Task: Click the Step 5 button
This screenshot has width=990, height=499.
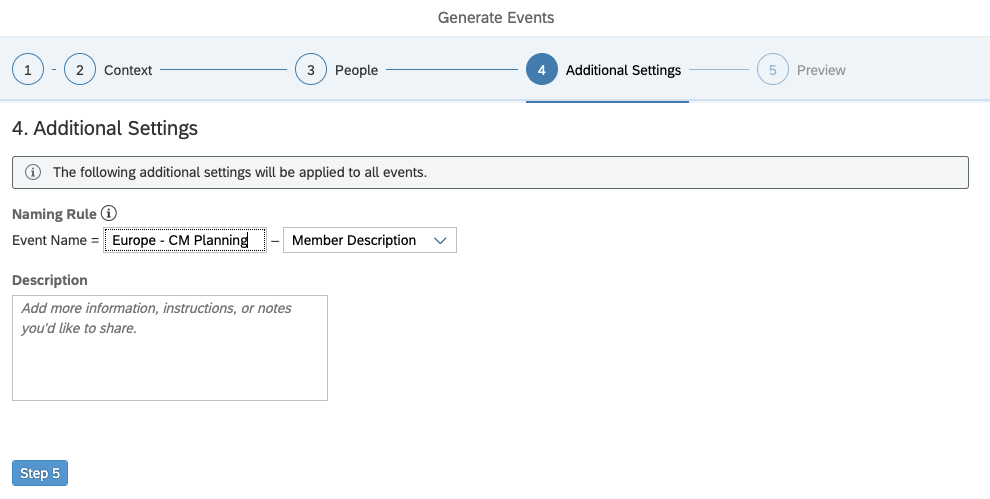Action: (x=40, y=473)
